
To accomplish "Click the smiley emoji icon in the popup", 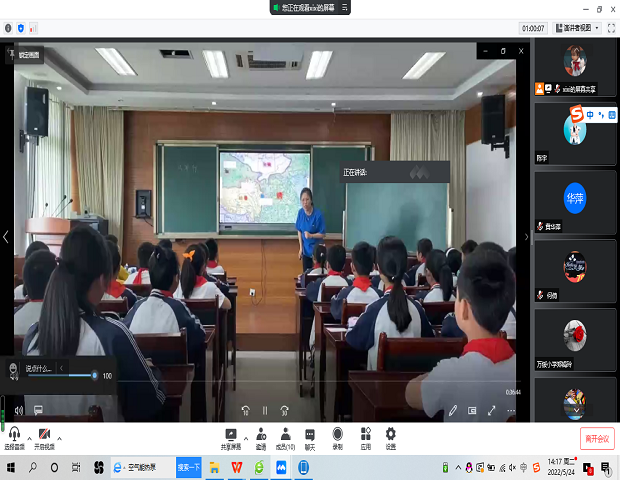I will tap(13, 368).
